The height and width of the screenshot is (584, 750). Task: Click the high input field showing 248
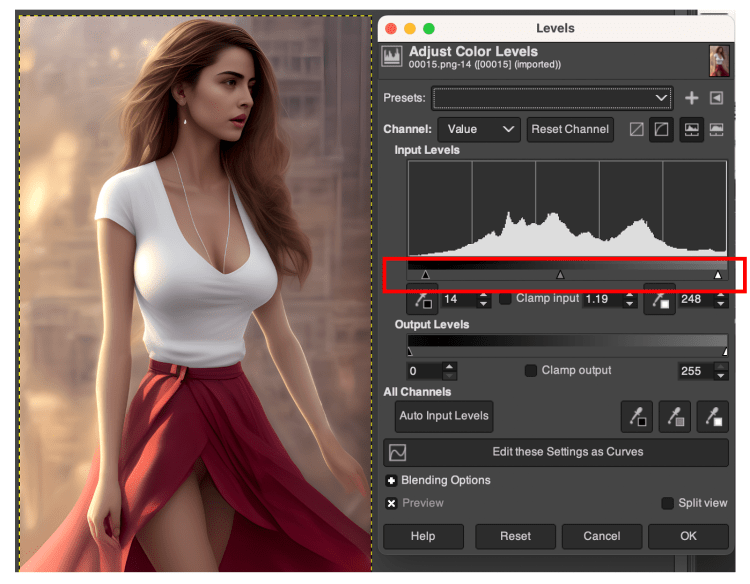pos(696,299)
